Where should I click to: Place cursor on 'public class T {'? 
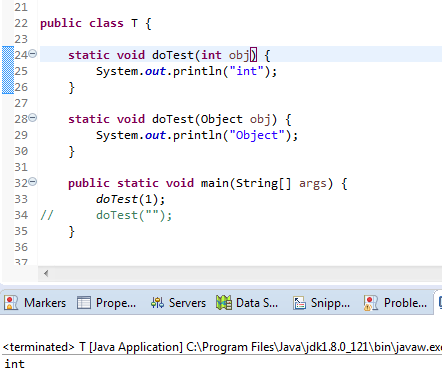click(x=96, y=23)
